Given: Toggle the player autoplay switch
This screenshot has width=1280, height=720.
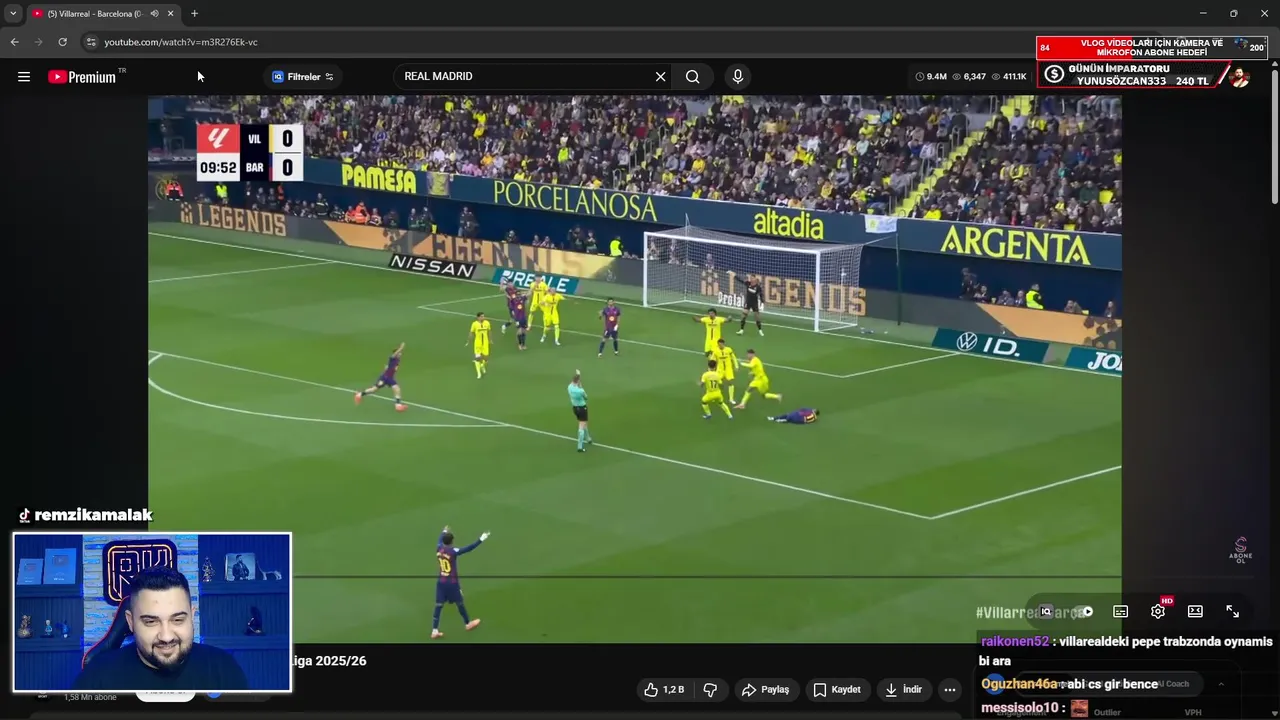Looking at the screenshot, I should [1084, 611].
